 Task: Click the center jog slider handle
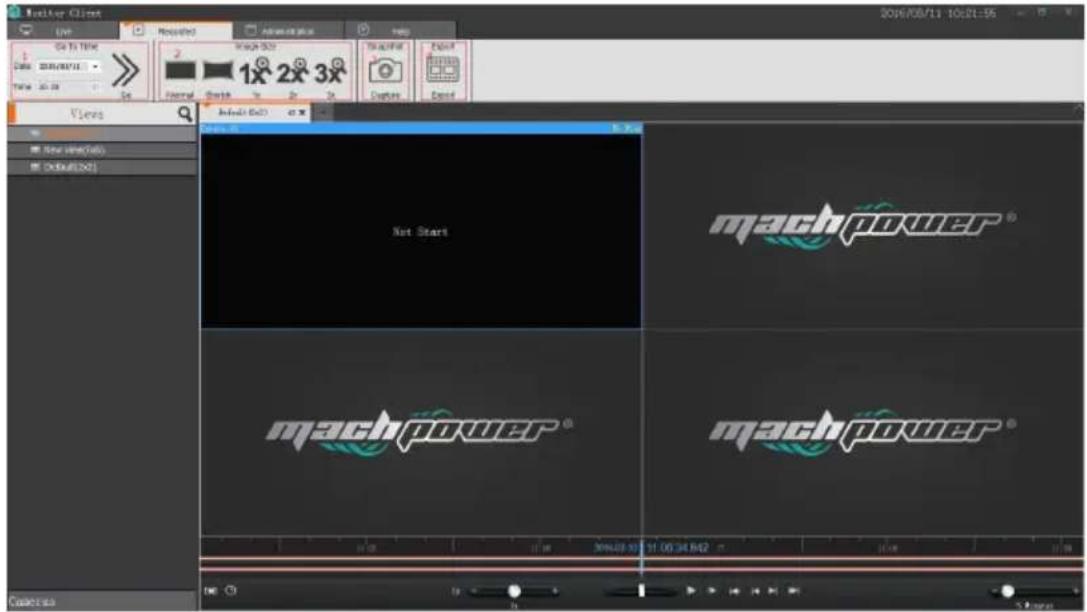[641, 591]
